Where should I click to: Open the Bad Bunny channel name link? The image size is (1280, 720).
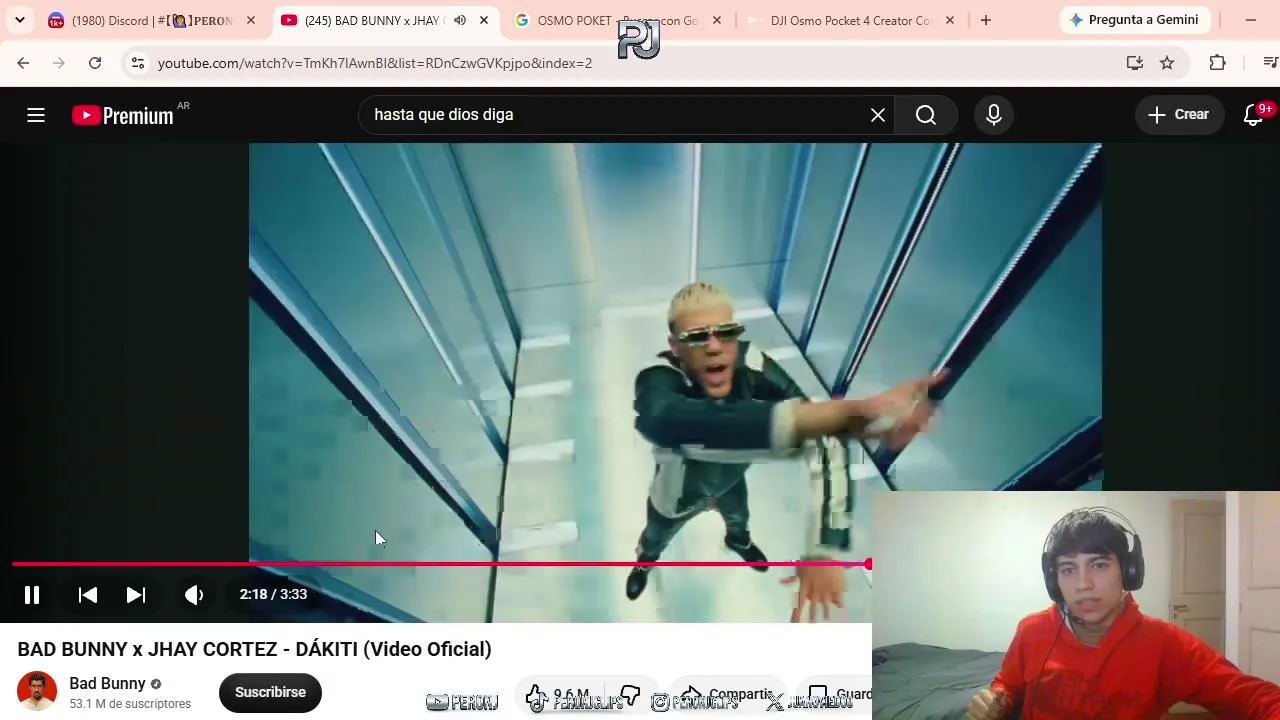(108, 684)
